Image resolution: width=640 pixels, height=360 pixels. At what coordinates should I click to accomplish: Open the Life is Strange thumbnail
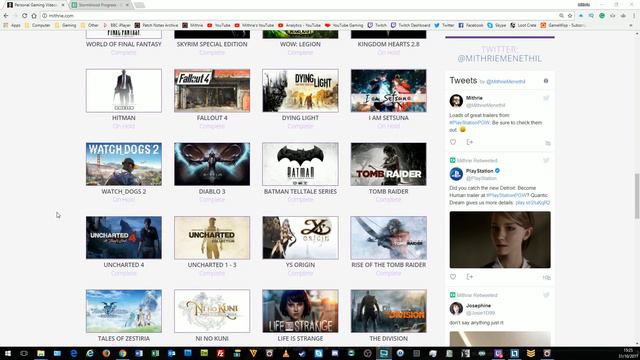tap(300, 311)
